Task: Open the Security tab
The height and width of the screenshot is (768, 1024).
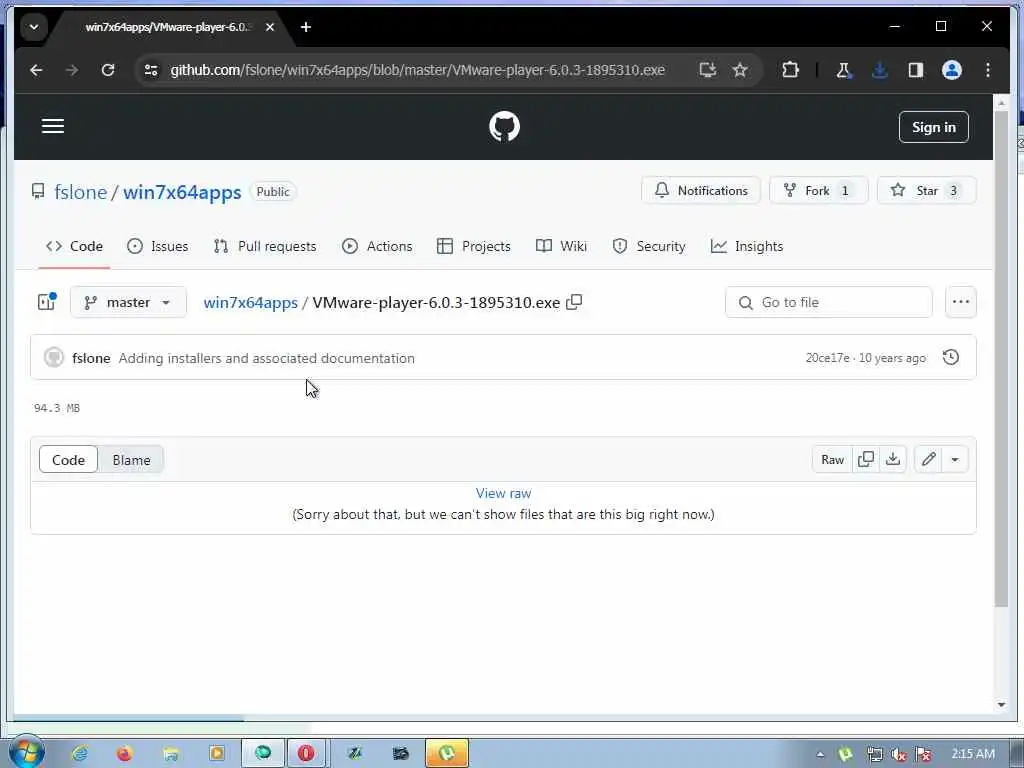Action: point(648,246)
